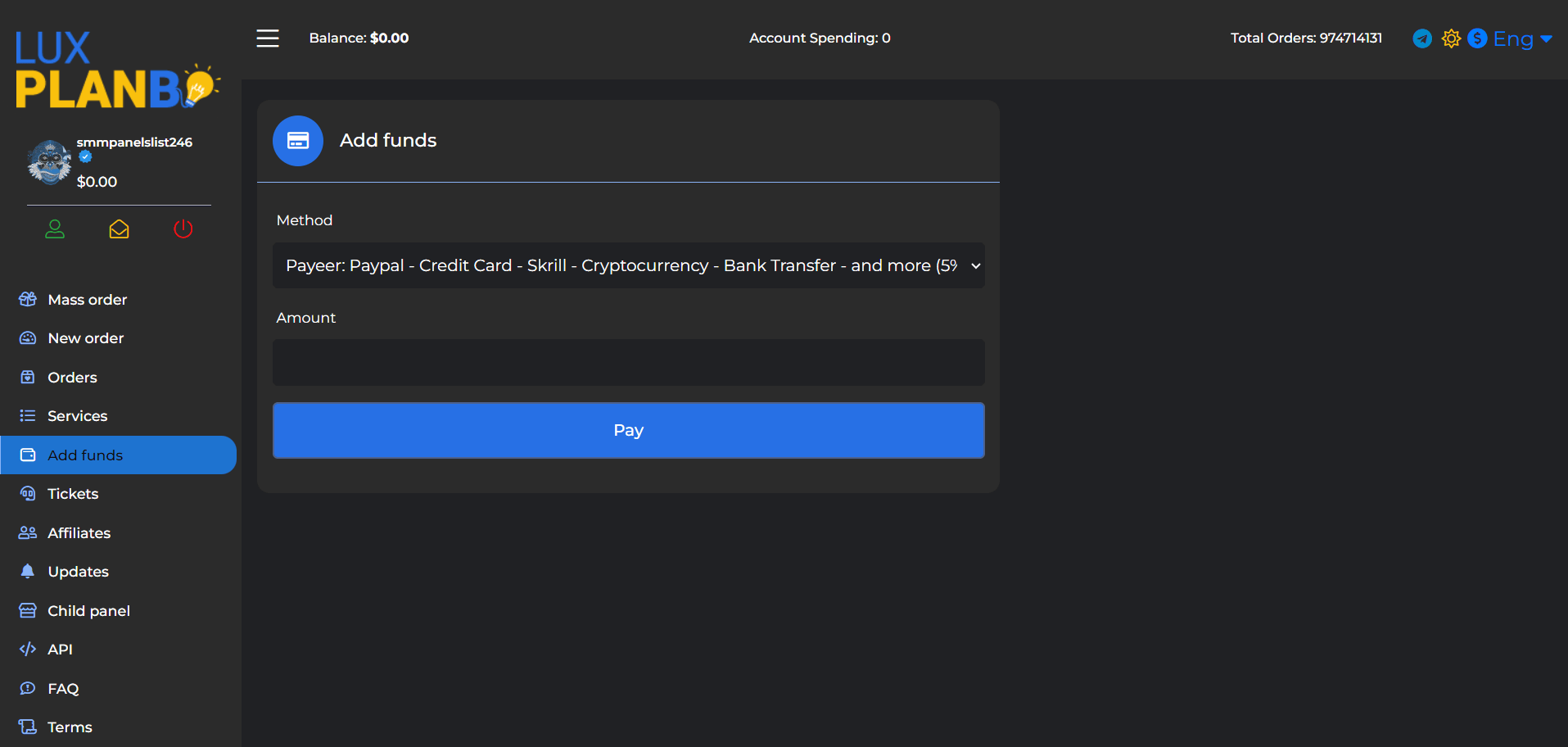Click the dollar currency icon
Image resolution: width=1568 pixels, height=747 pixels.
1477,38
